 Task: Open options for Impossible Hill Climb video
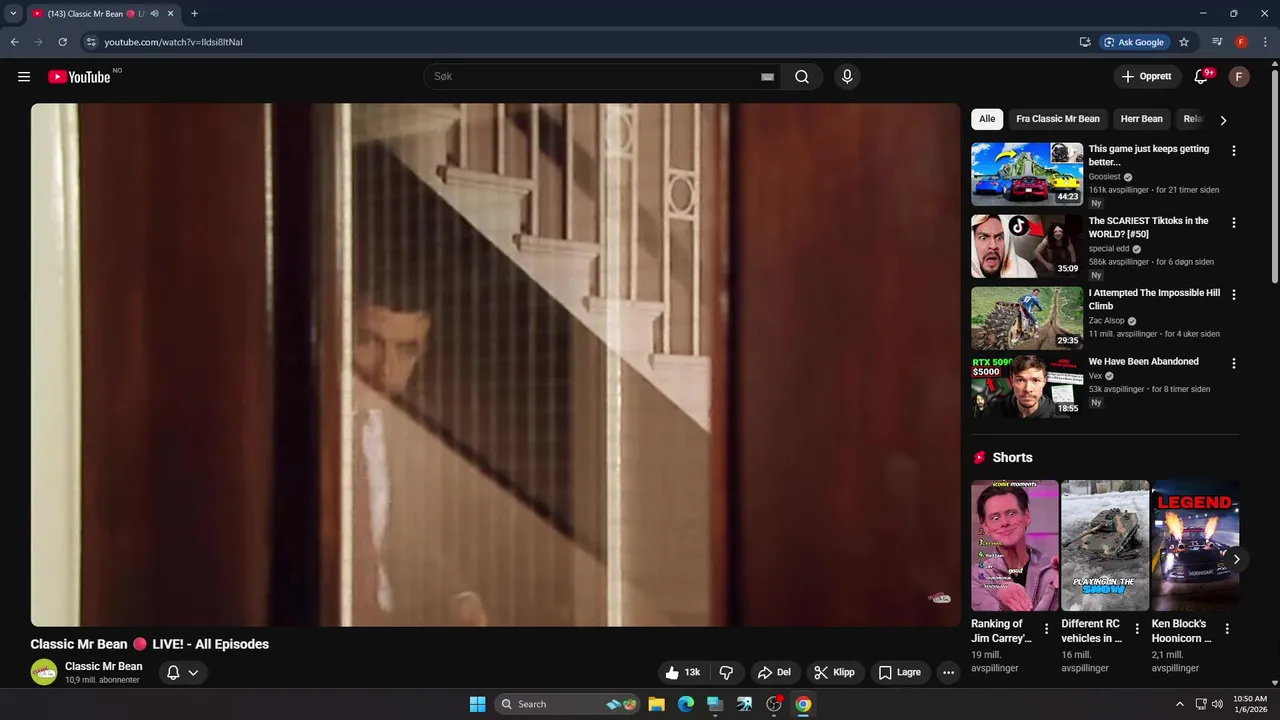coord(1233,295)
